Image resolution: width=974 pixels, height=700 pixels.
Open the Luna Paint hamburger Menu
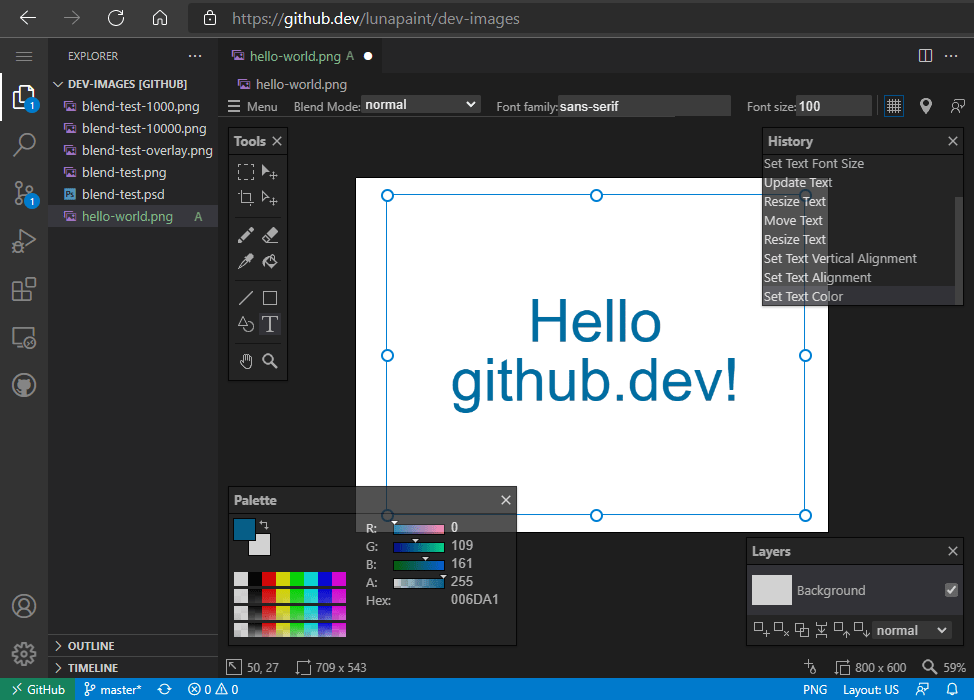pos(253,106)
